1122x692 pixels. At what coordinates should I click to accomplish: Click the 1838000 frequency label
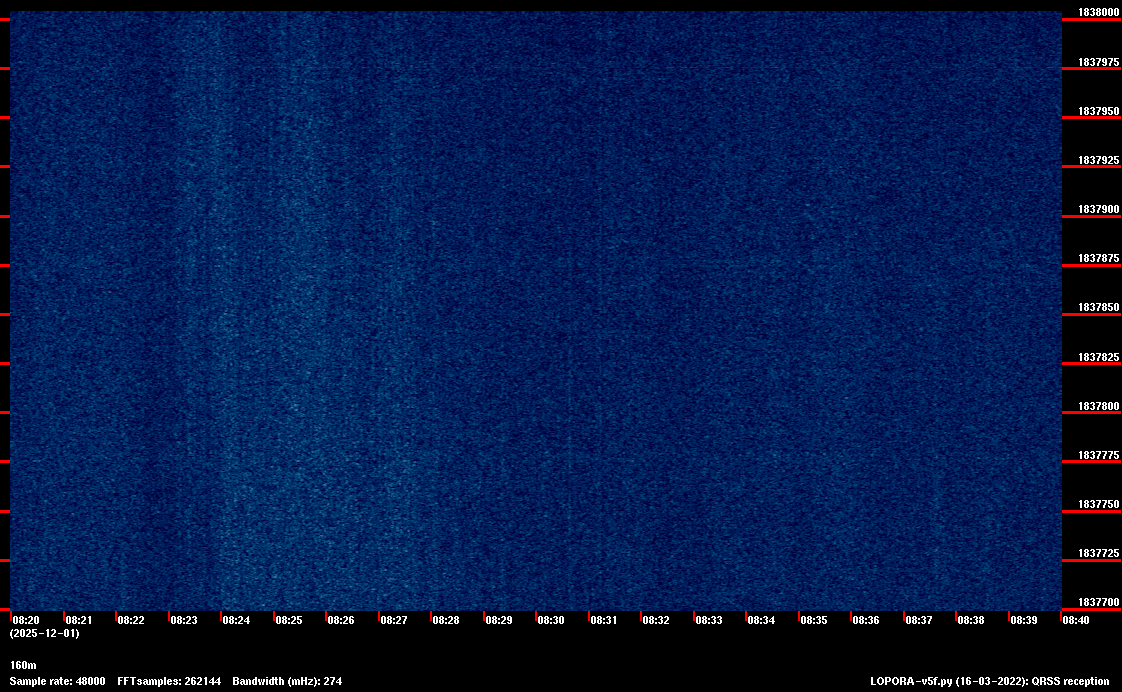pyautogui.click(x=1098, y=13)
